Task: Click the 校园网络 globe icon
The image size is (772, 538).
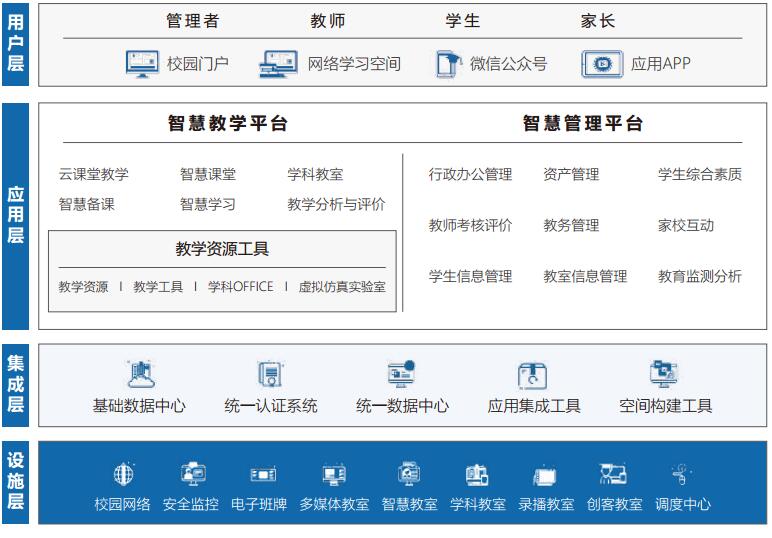Action: click(123, 474)
